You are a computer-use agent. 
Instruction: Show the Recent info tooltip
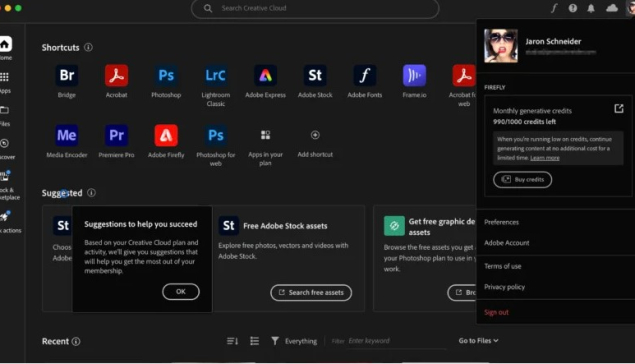[76, 341]
